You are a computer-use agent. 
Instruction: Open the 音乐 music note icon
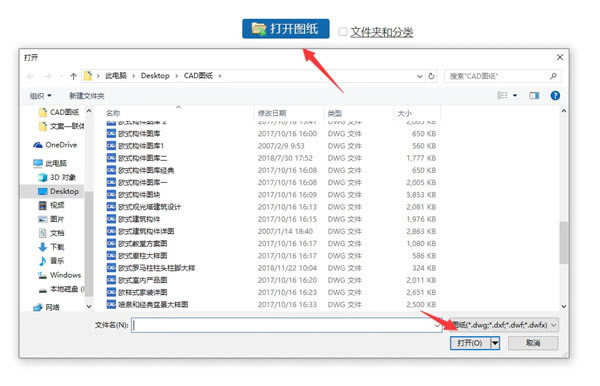tap(43, 261)
